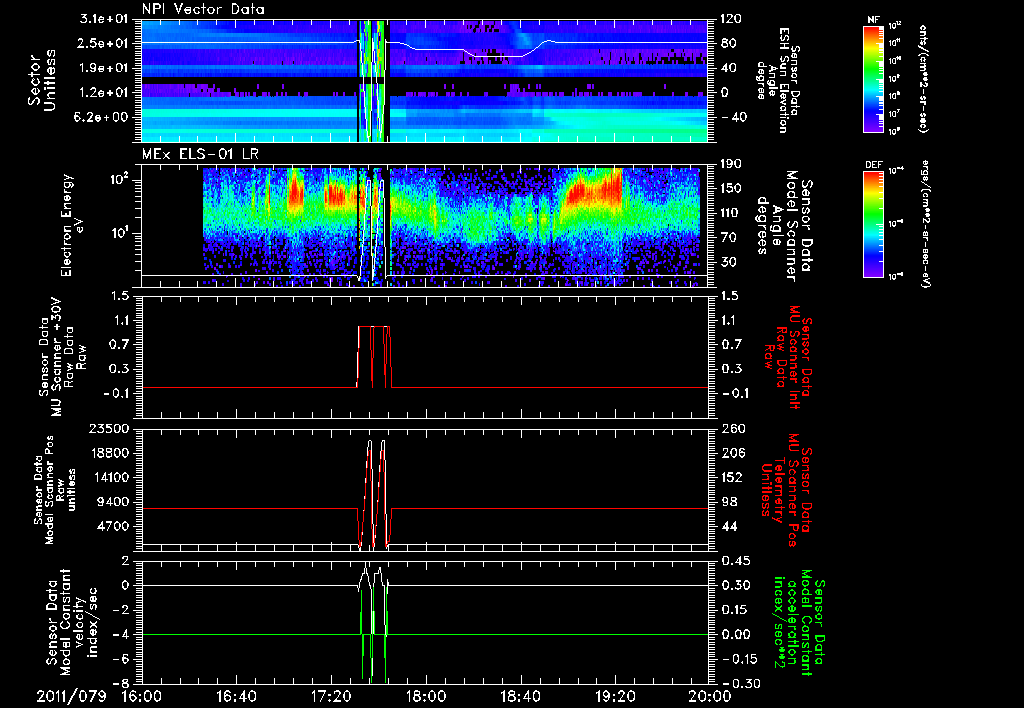Click the NF color bar
The image size is (1024, 708).
coord(874,79)
